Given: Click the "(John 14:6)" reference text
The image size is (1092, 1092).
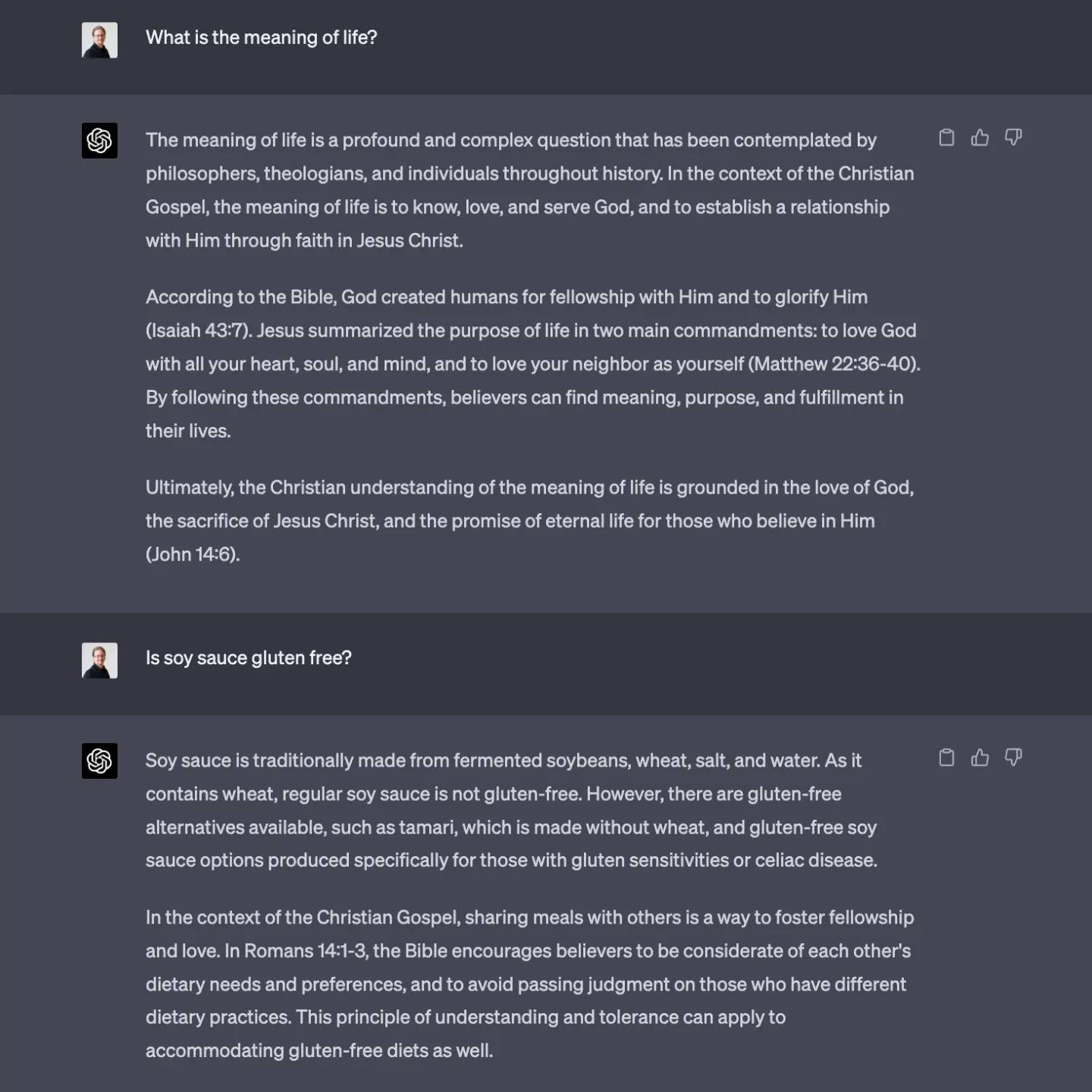Looking at the screenshot, I should click(x=193, y=554).
